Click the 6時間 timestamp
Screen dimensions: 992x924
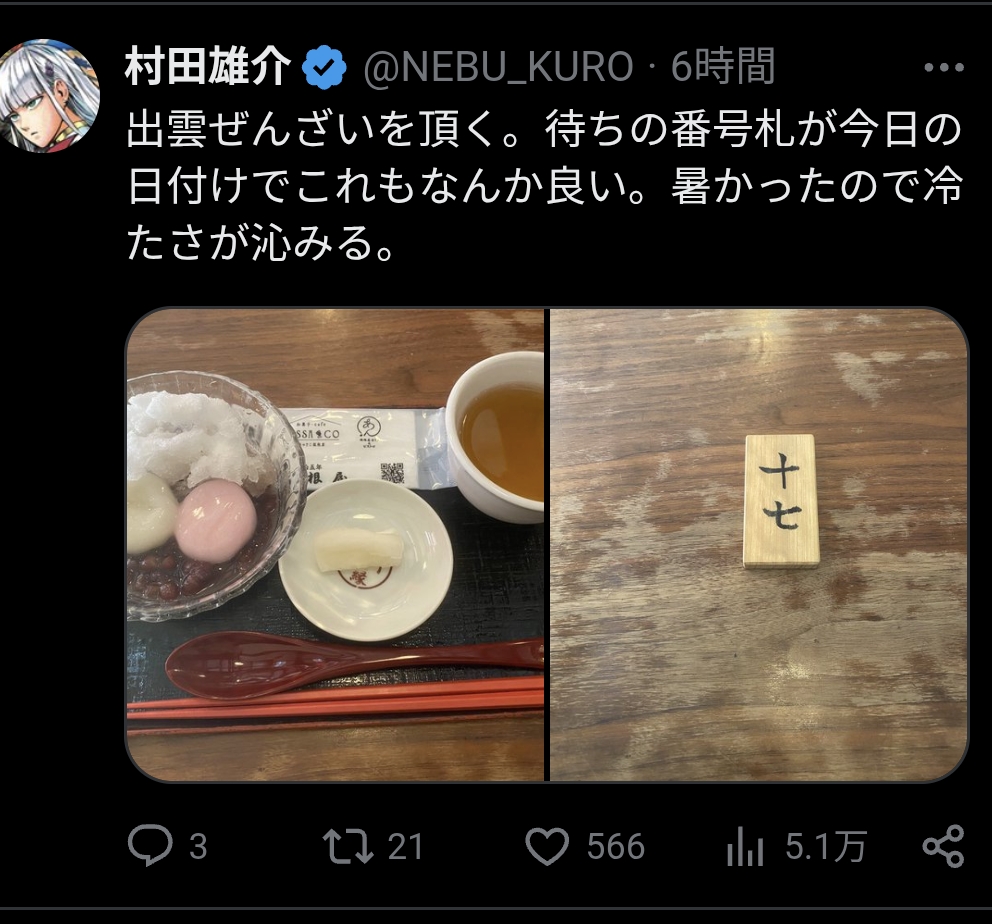pyautogui.click(x=723, y=66)
